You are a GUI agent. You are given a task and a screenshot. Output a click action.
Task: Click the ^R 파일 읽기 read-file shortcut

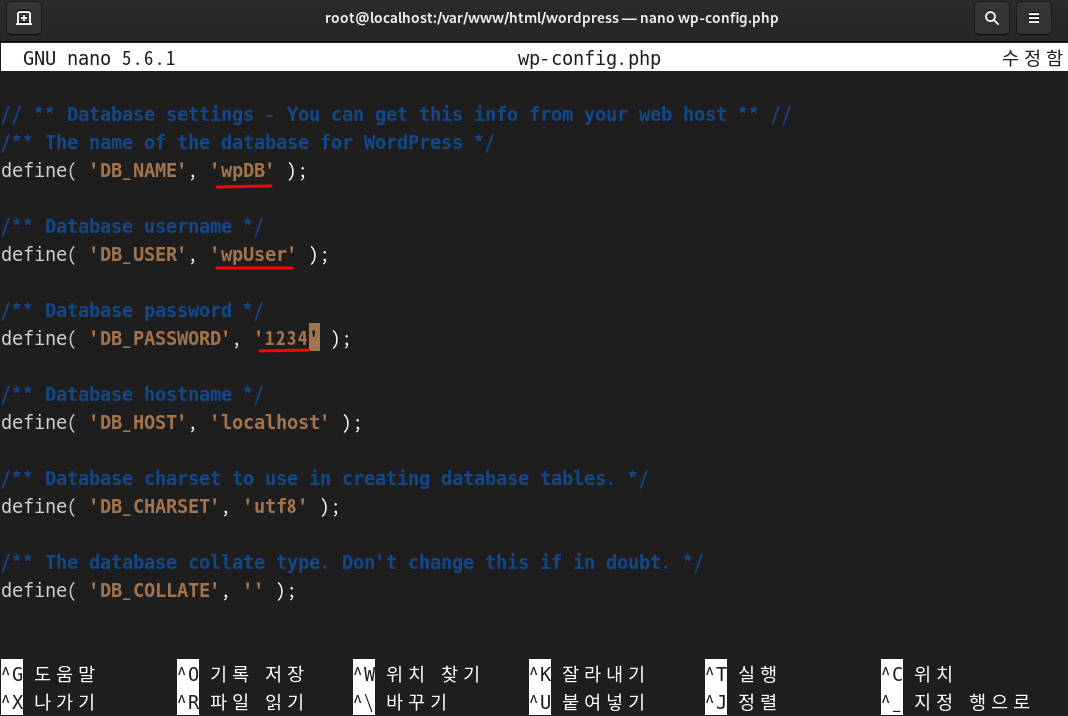point(240,702)
